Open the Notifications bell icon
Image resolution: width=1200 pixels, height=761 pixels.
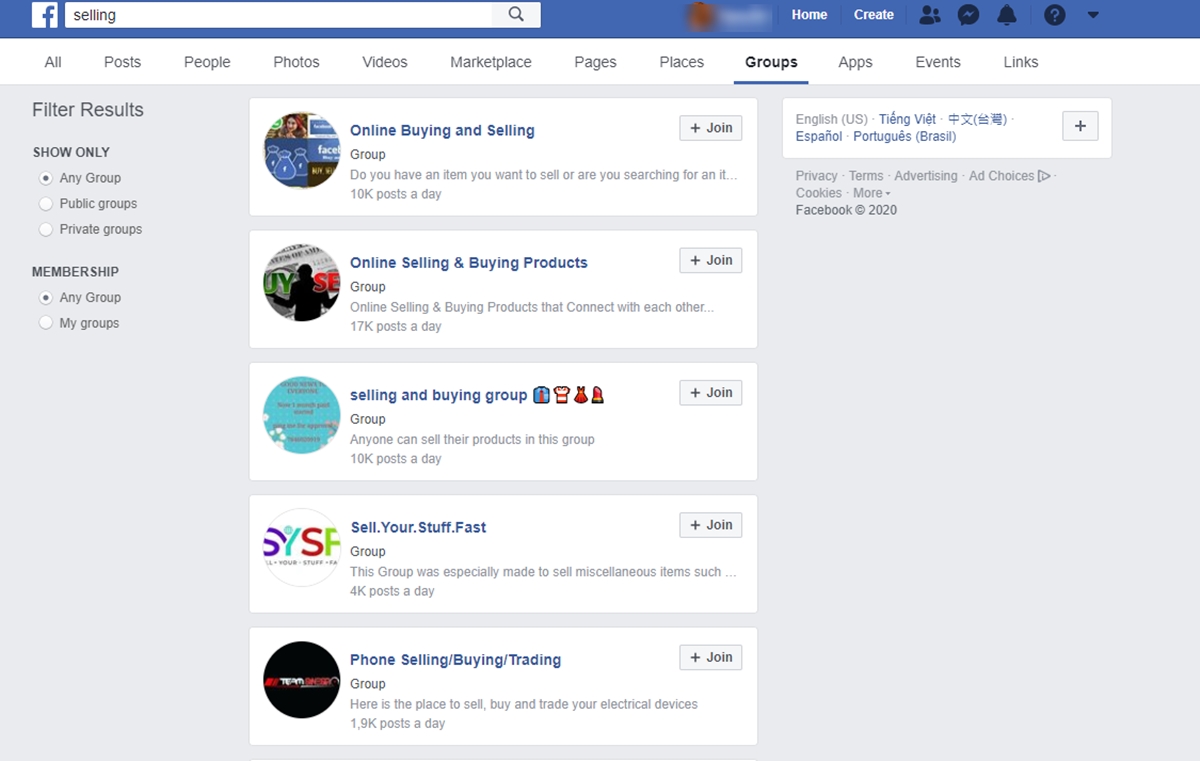click(1007, 15)
